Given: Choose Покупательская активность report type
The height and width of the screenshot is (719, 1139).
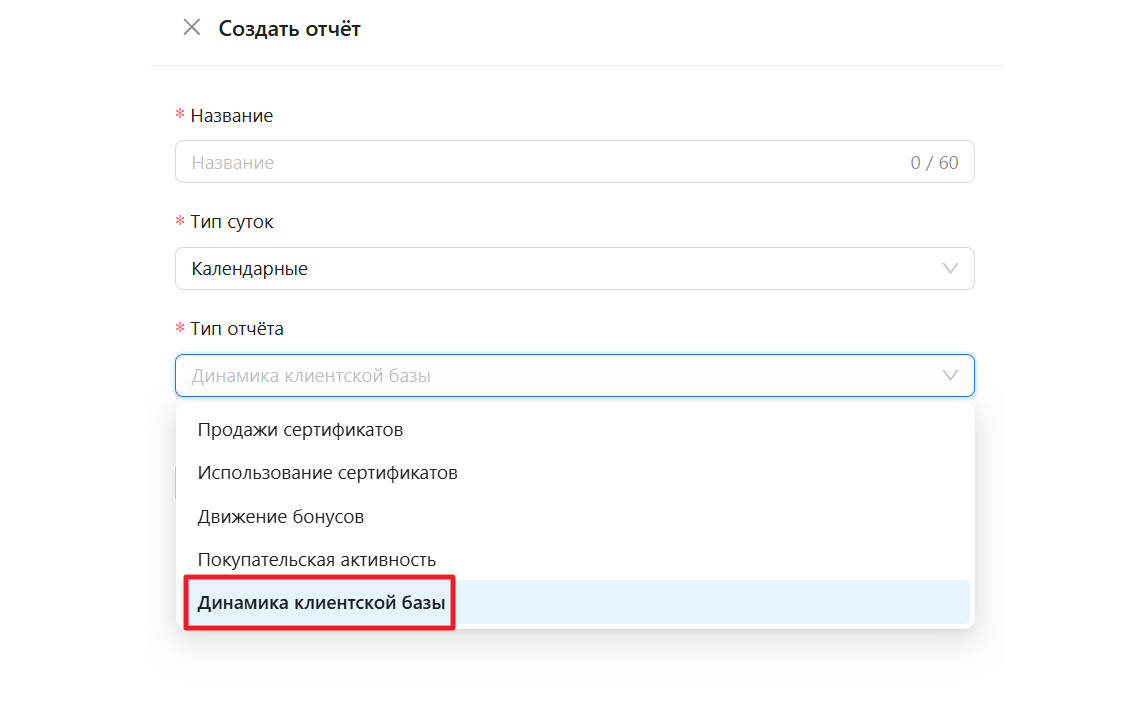Looking at the screenshot, I should pyautogui.click(x=316, y=560).
